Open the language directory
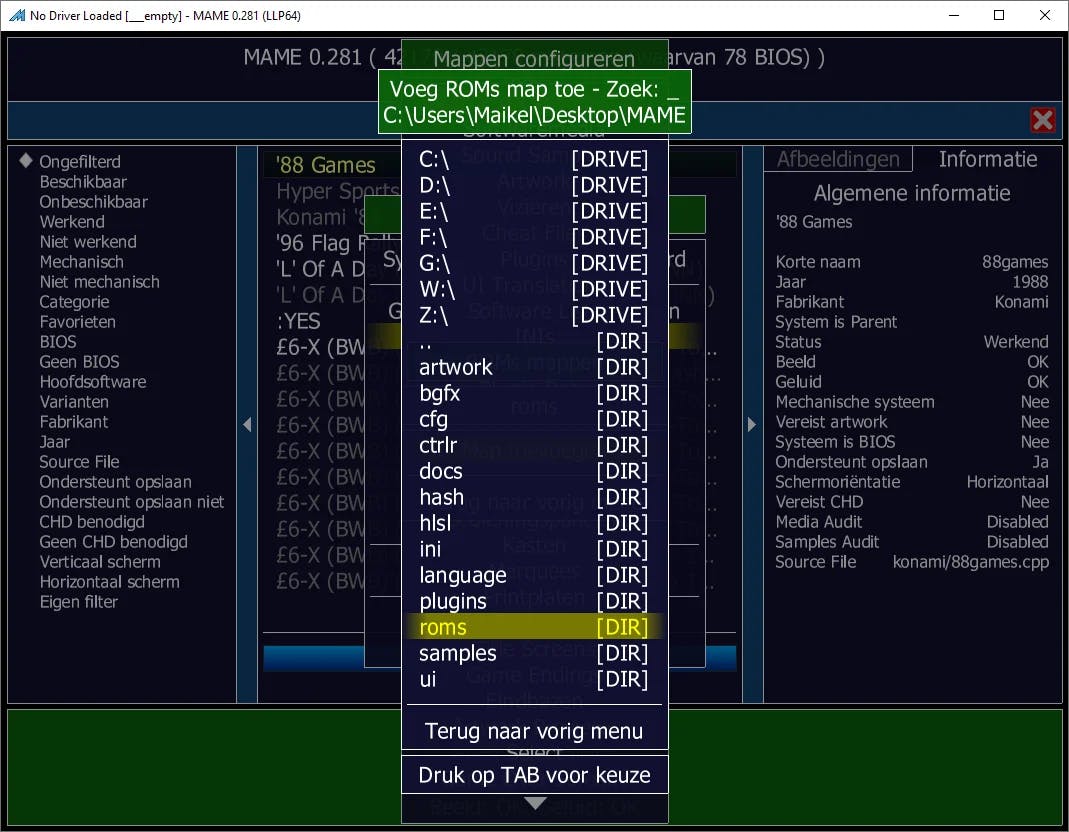The height and width of the screenshot is (832, 1069). pos(534,575)
